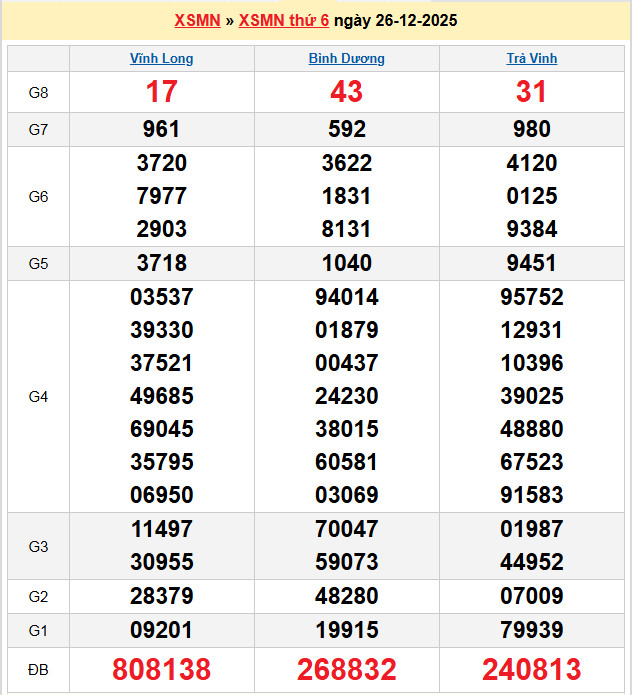Click Vĩnh Long G8 result 17

(x=162, y=93)
